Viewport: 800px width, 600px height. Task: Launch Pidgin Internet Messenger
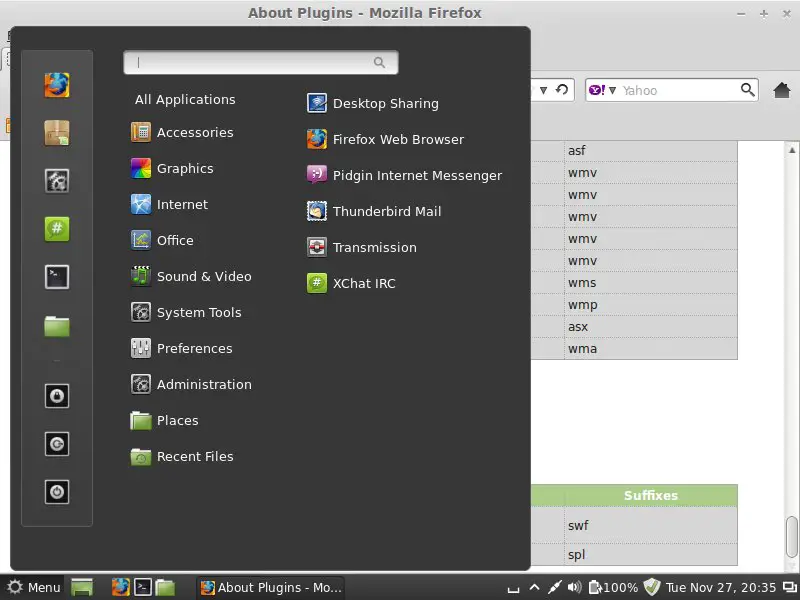pos(404,176)
